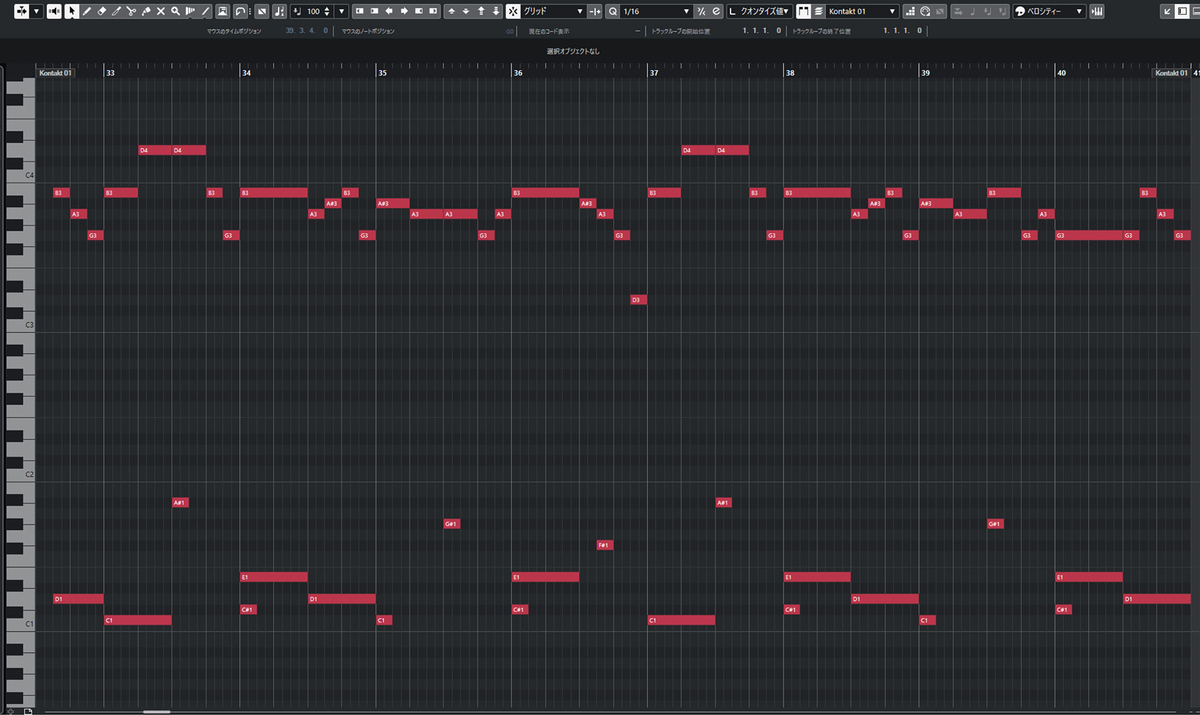Toggle Acoustic Feedback speaker
The height and width of the screenshot is (715, 1200).
54,11
